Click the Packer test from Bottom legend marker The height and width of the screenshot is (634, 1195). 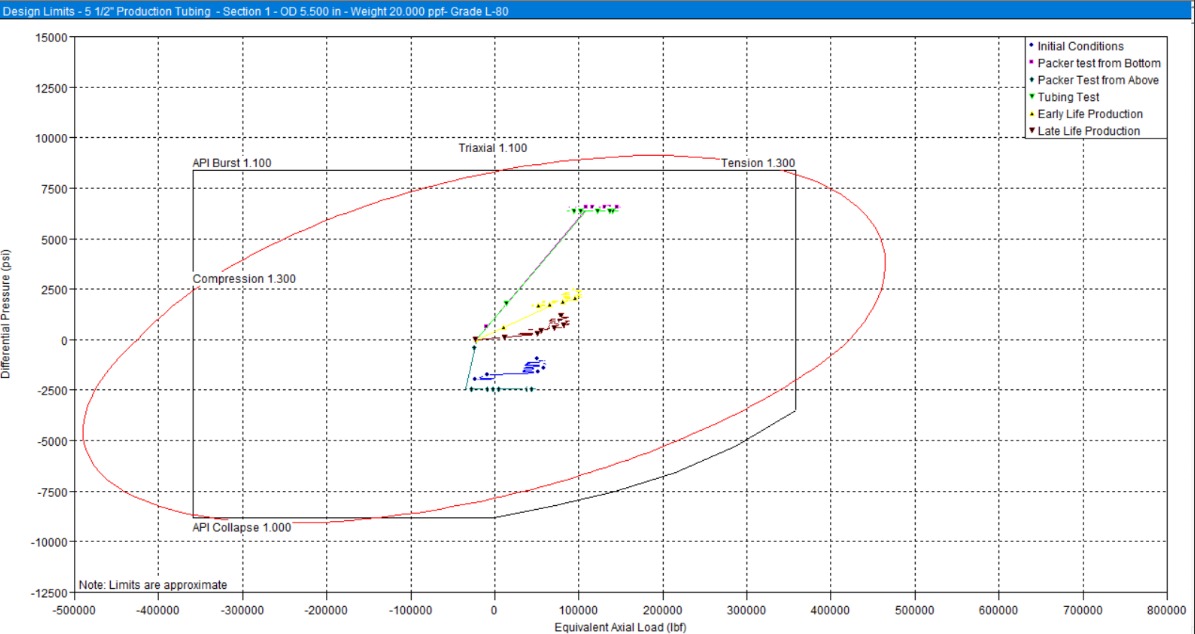click(x=1030, y=62)
